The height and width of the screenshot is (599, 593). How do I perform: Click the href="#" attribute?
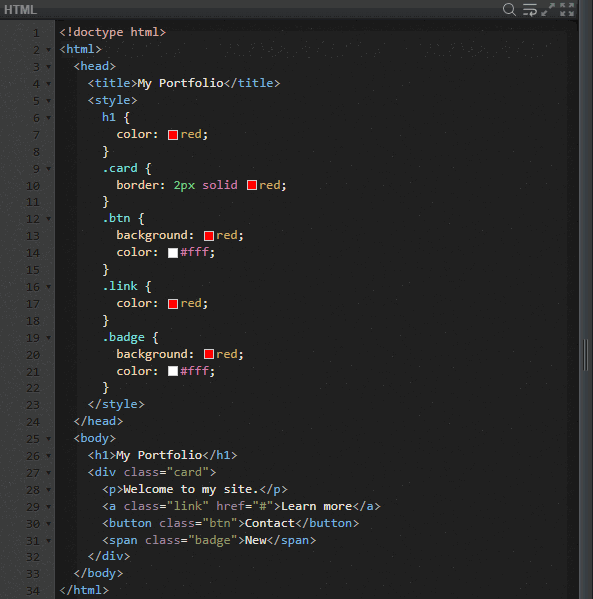tap(245, 507)
